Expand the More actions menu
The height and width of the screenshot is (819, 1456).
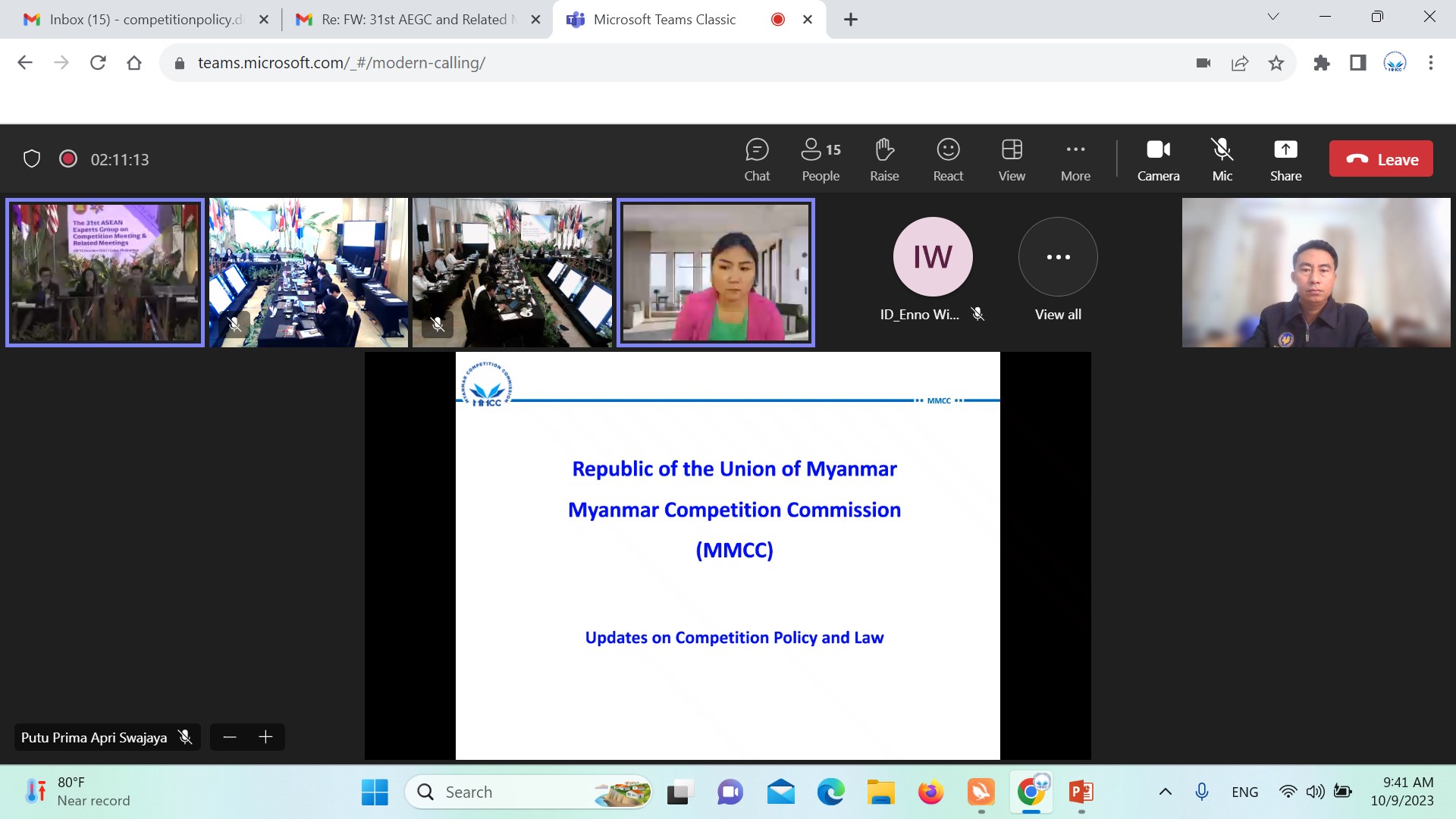click(1075, 159)
